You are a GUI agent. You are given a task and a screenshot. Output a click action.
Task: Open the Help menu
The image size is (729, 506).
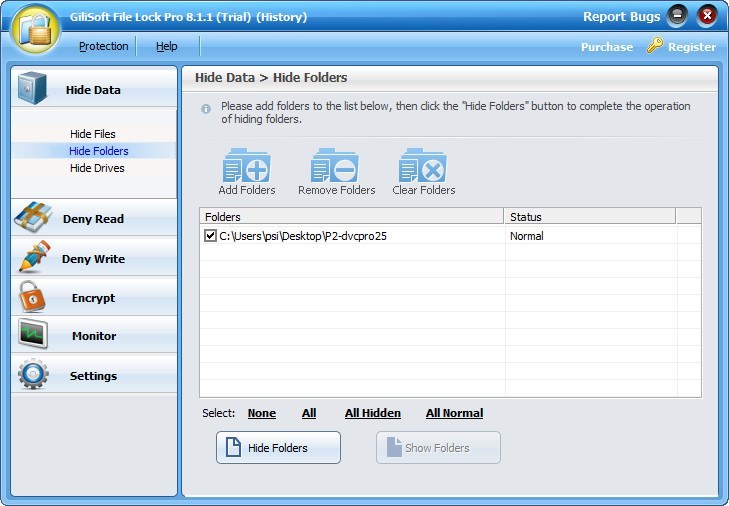166,46
